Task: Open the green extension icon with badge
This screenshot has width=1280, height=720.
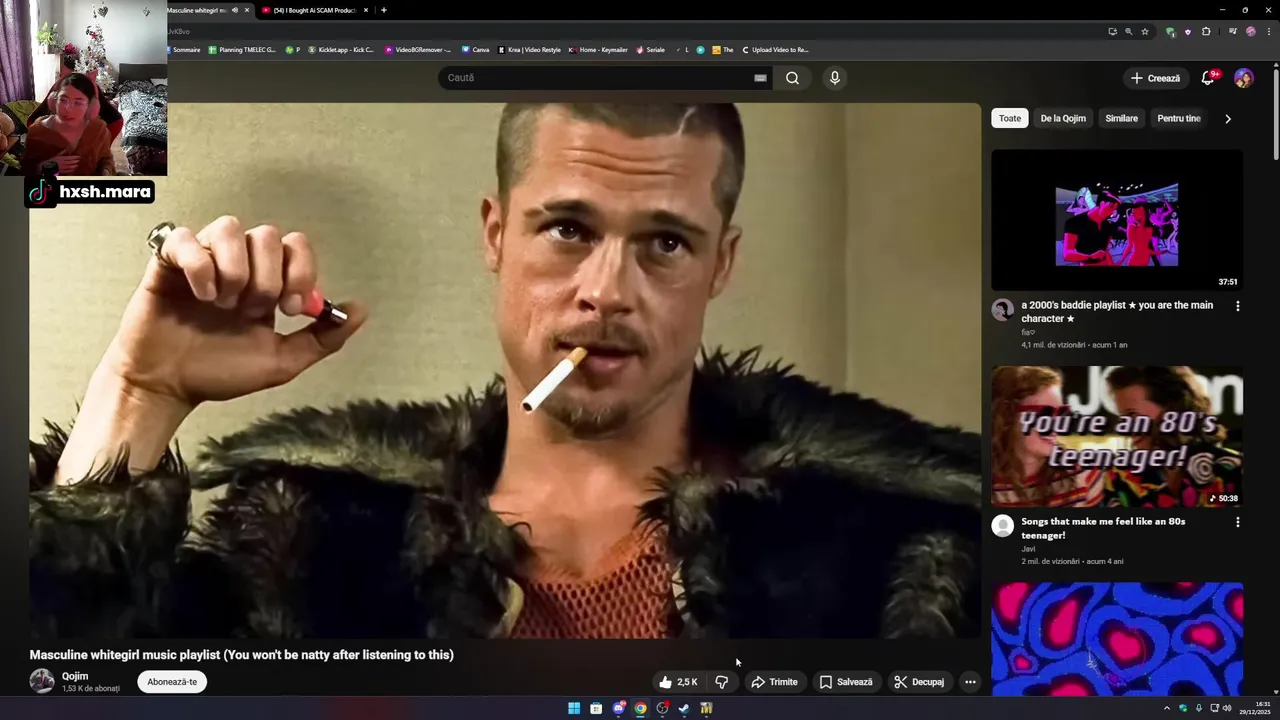Action: 1170,32
